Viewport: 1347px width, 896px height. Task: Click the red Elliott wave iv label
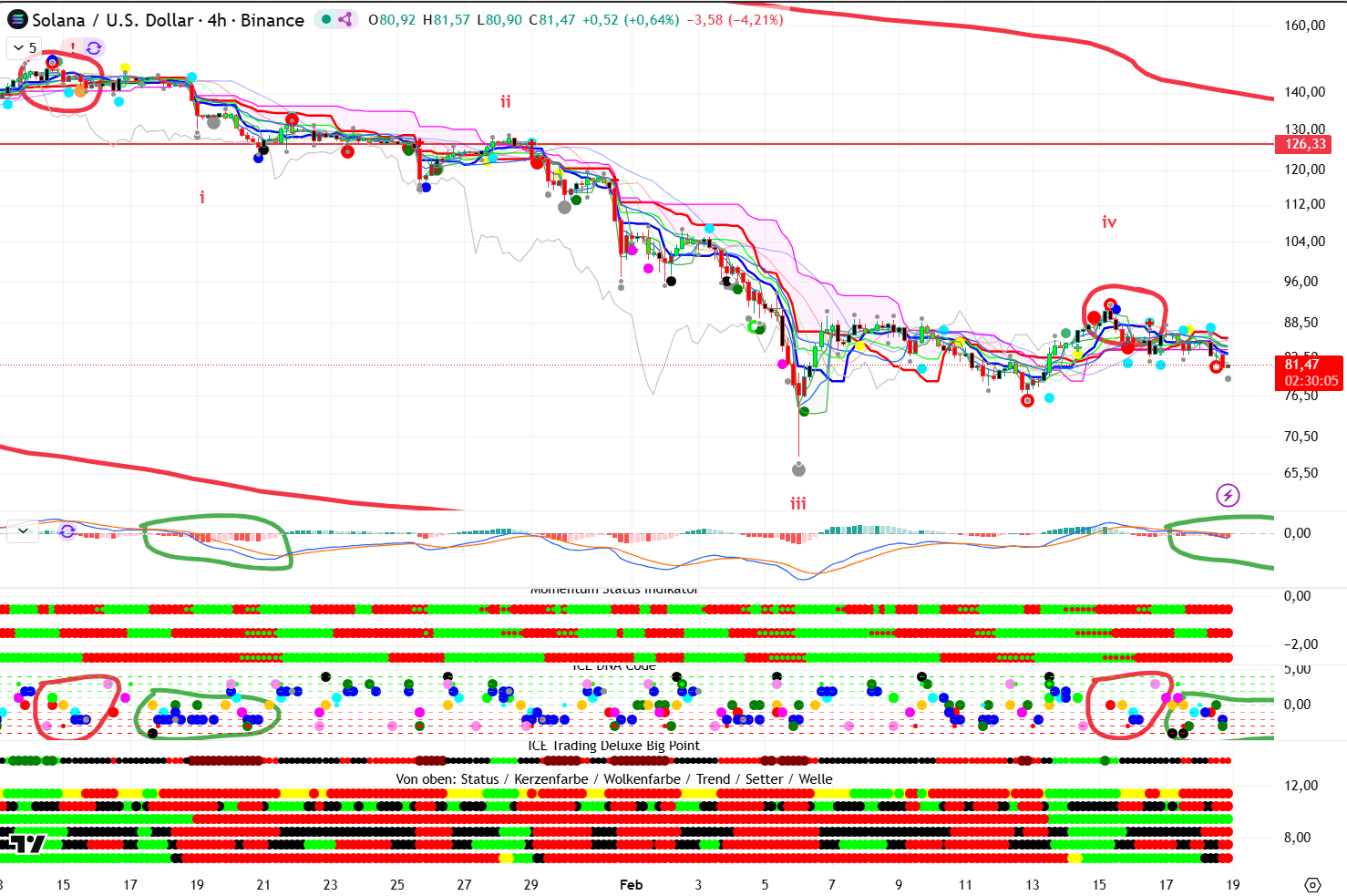coord(1109,221)
